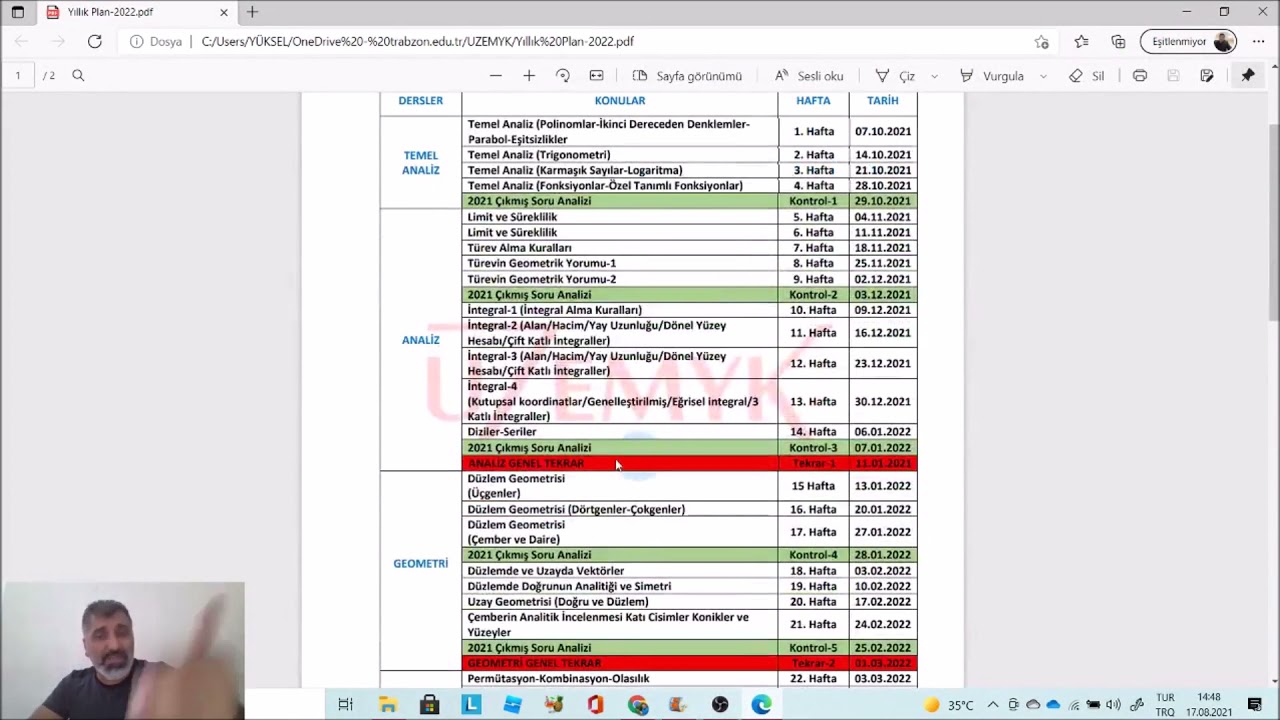Open Google Chrome from the taskbar
Screen dimensions: 1280x720
[638, 705]
